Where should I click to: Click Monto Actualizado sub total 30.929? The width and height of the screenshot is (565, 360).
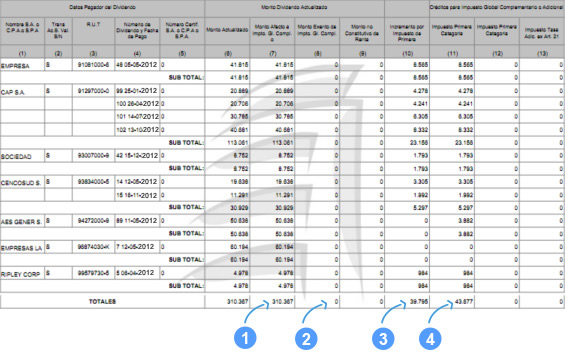coord(239,208)
